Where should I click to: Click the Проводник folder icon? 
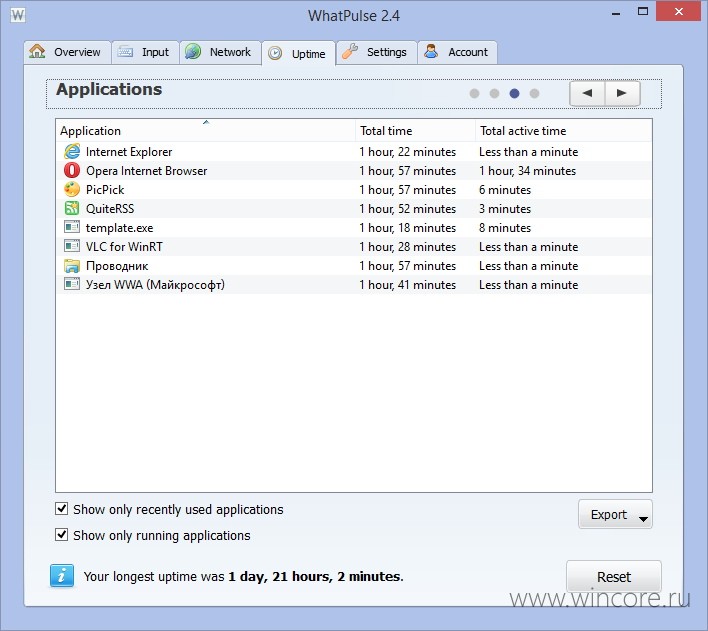pos(72,266)
